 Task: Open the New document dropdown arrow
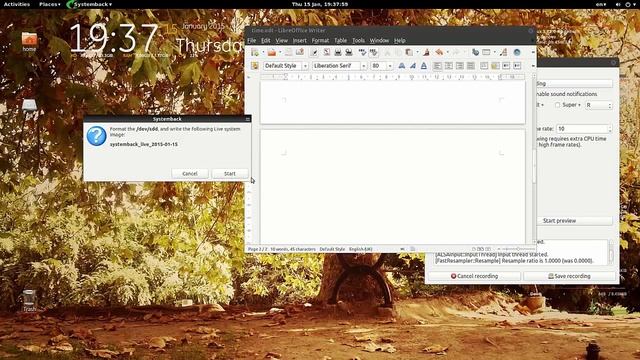(x=263, y=52)
